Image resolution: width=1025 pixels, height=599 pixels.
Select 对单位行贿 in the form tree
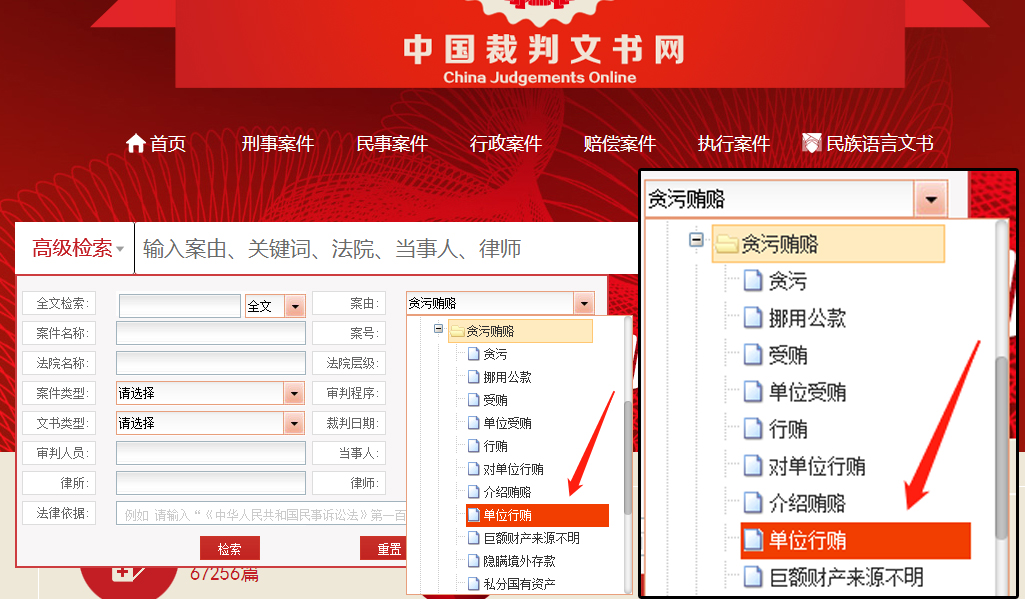coord(513,469)
